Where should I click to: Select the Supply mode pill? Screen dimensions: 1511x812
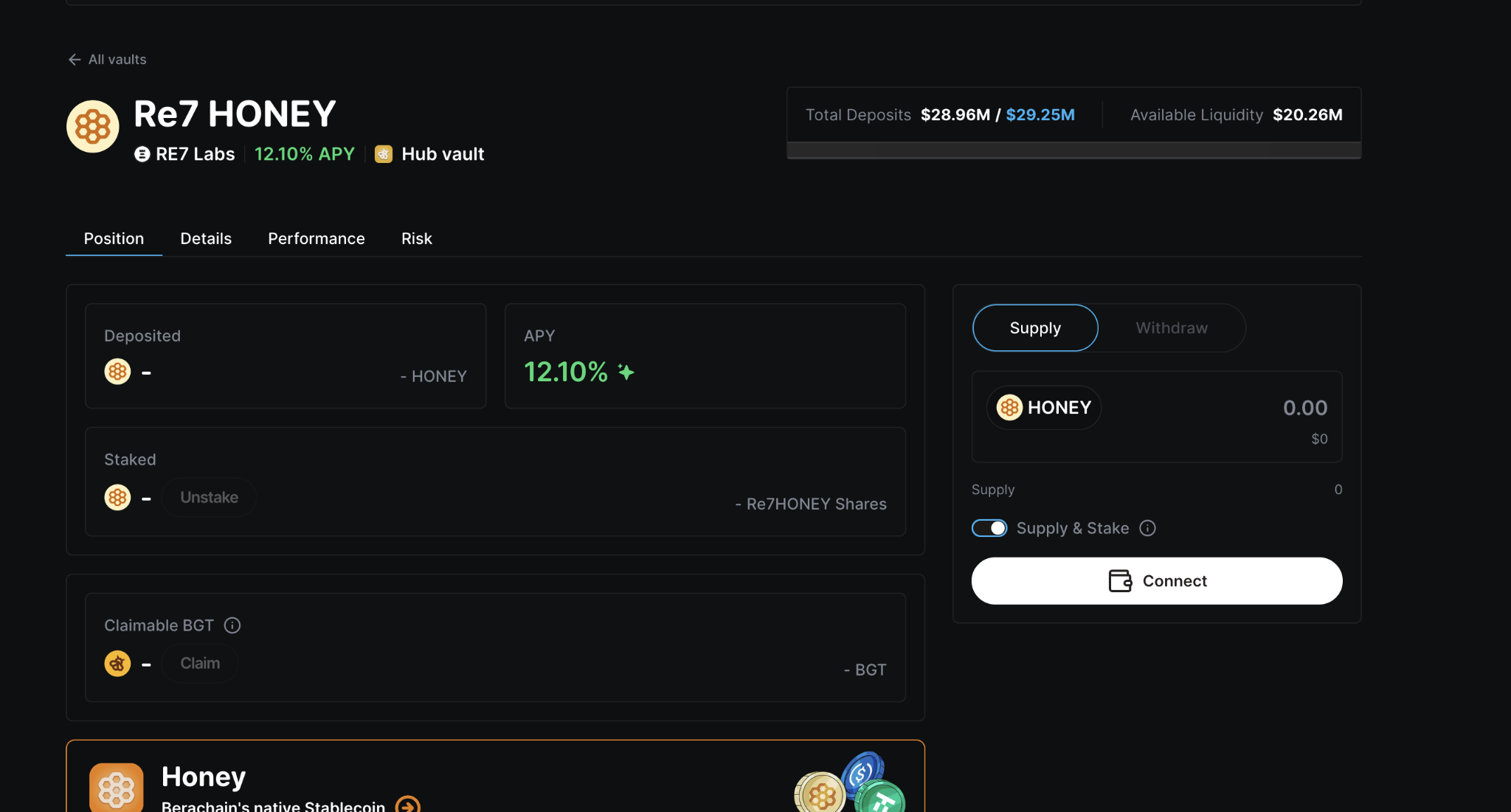pos(1035,328)
